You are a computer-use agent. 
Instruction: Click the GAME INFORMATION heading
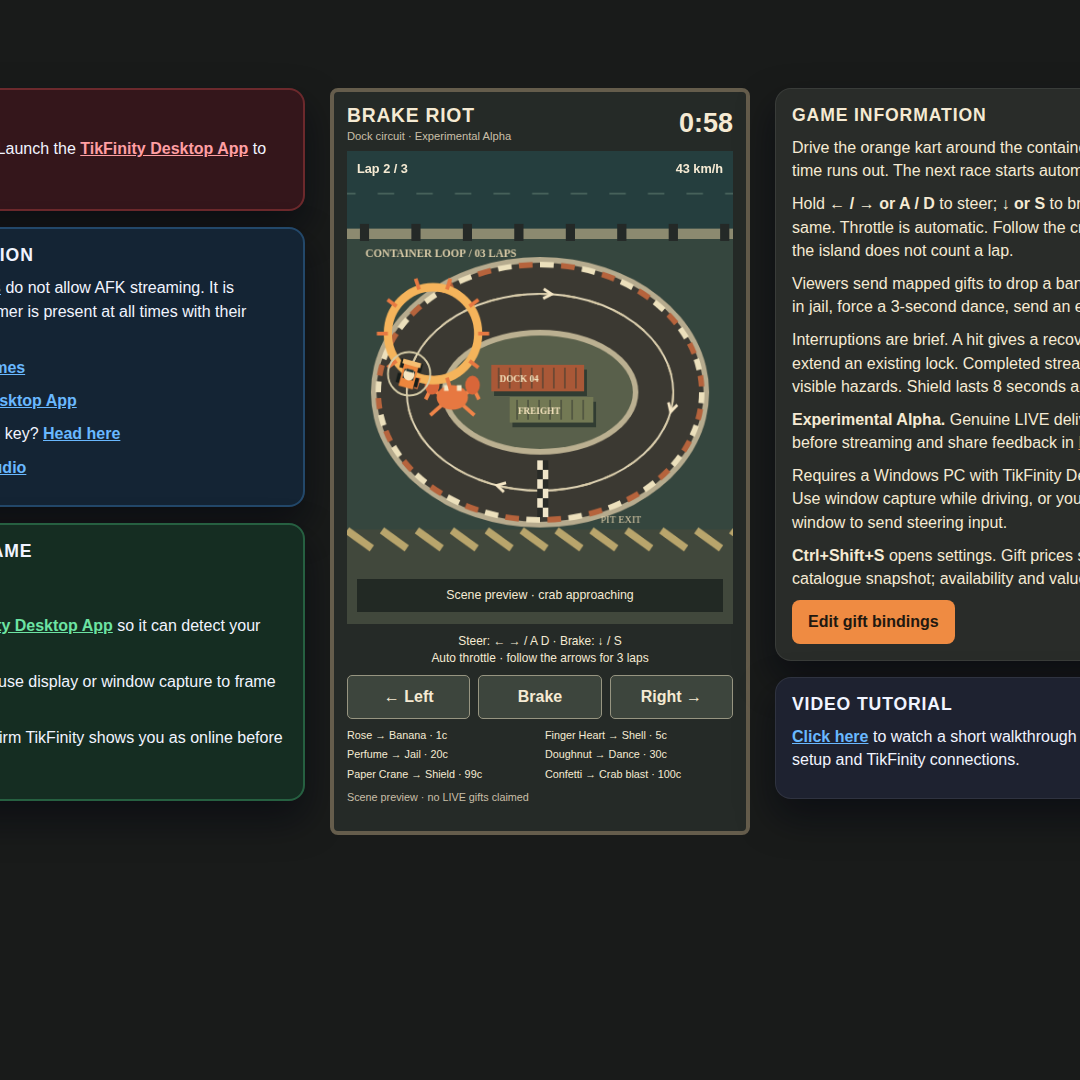[889, 114]
